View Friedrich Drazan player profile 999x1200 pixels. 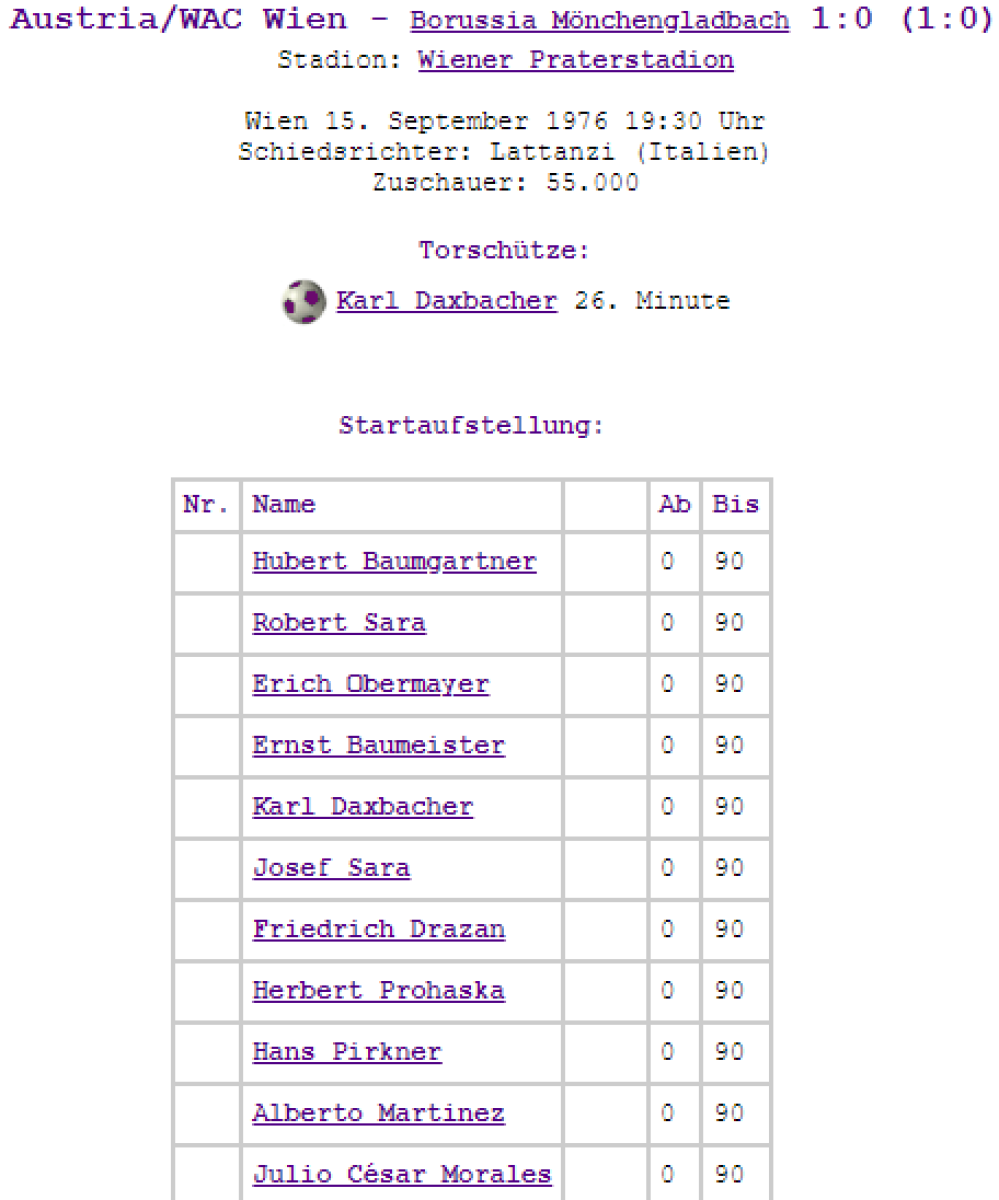379,929
